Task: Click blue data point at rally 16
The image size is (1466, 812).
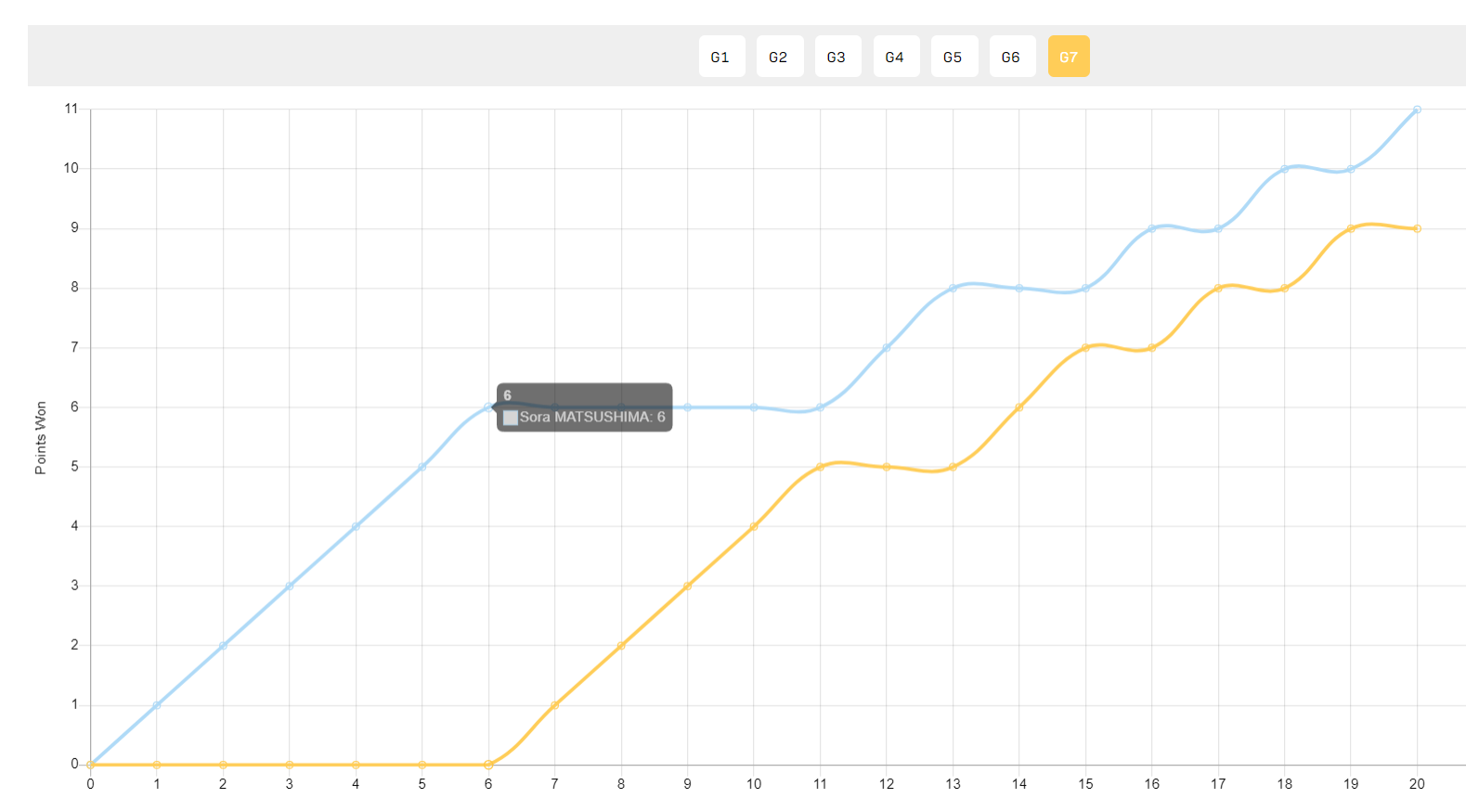Action: pyautogui.click(x=1151, y=228)
